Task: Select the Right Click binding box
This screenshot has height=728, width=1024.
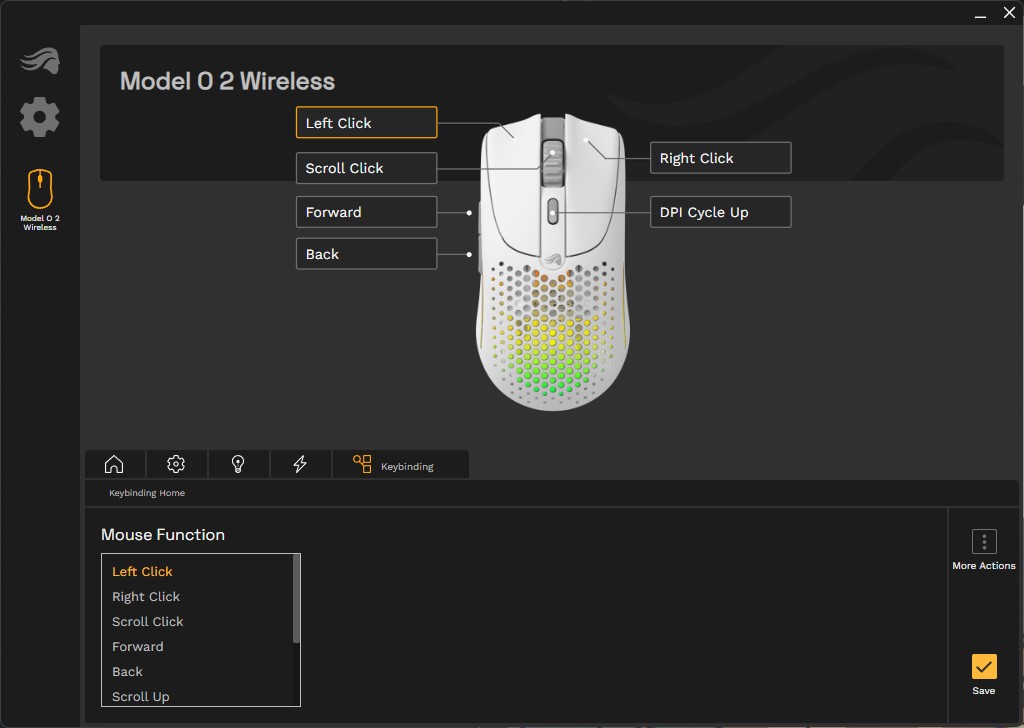Action: [x=720, y=158]
